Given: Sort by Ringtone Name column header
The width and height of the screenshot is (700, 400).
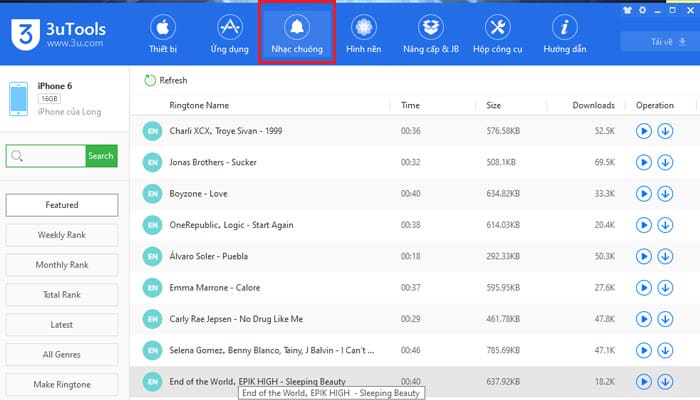Looking at the screenshot, I should (x=199, y=105).
